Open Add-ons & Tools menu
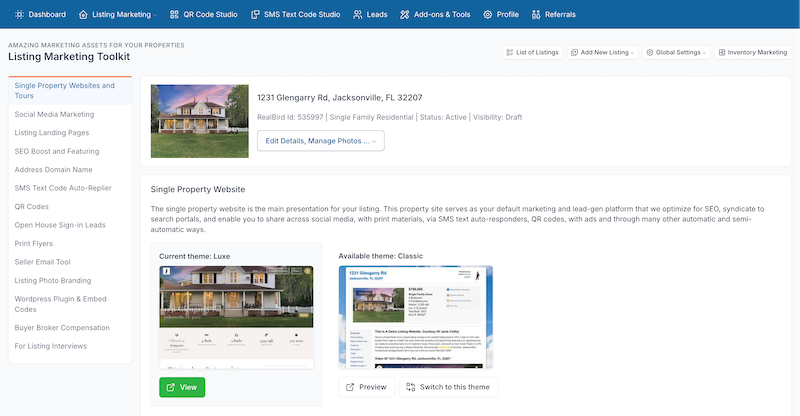This screenshot has height=416, width=800. [435, 14]
